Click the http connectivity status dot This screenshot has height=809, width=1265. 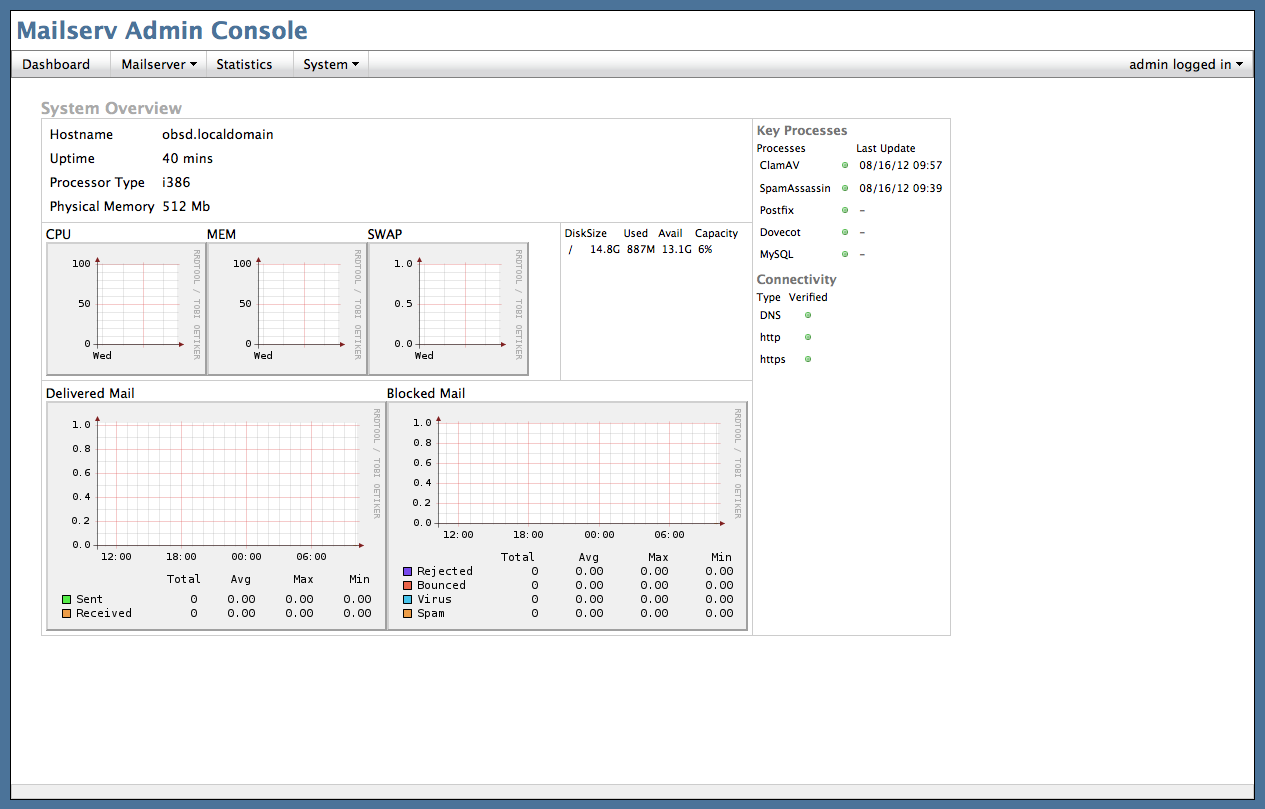pos(808,337)
